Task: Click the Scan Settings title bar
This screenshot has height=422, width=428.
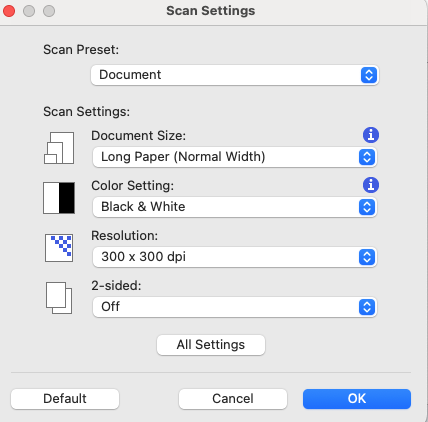Action: 211,11
